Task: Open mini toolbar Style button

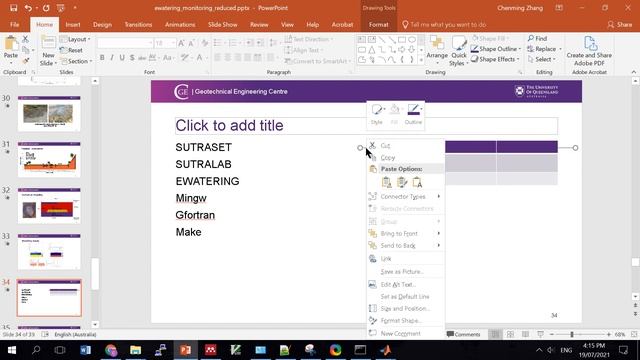Action: click(x=377, y=113)
